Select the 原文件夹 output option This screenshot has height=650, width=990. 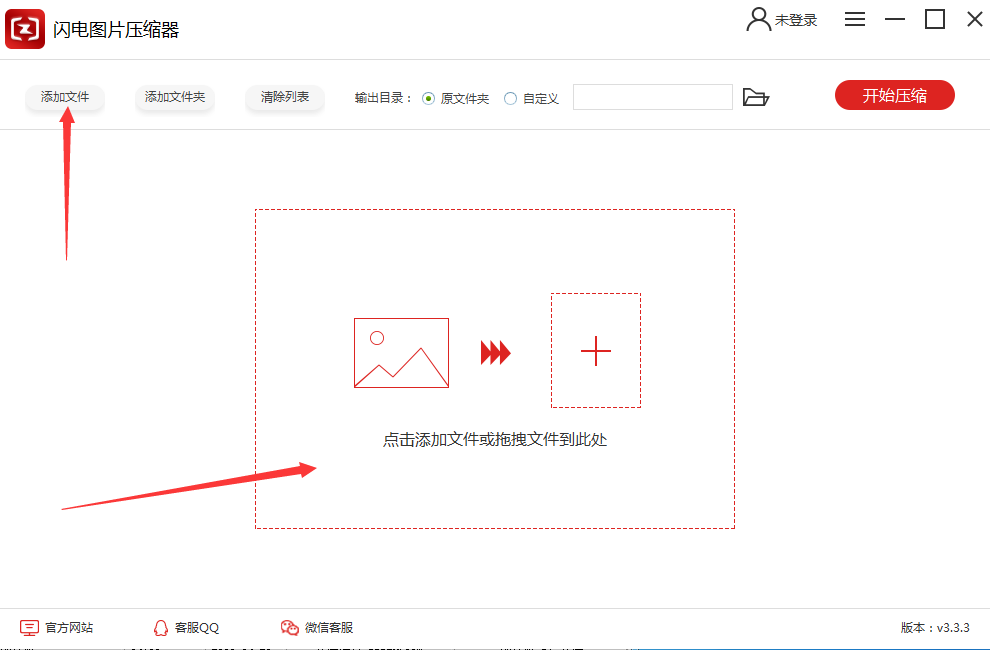point(430,97)
